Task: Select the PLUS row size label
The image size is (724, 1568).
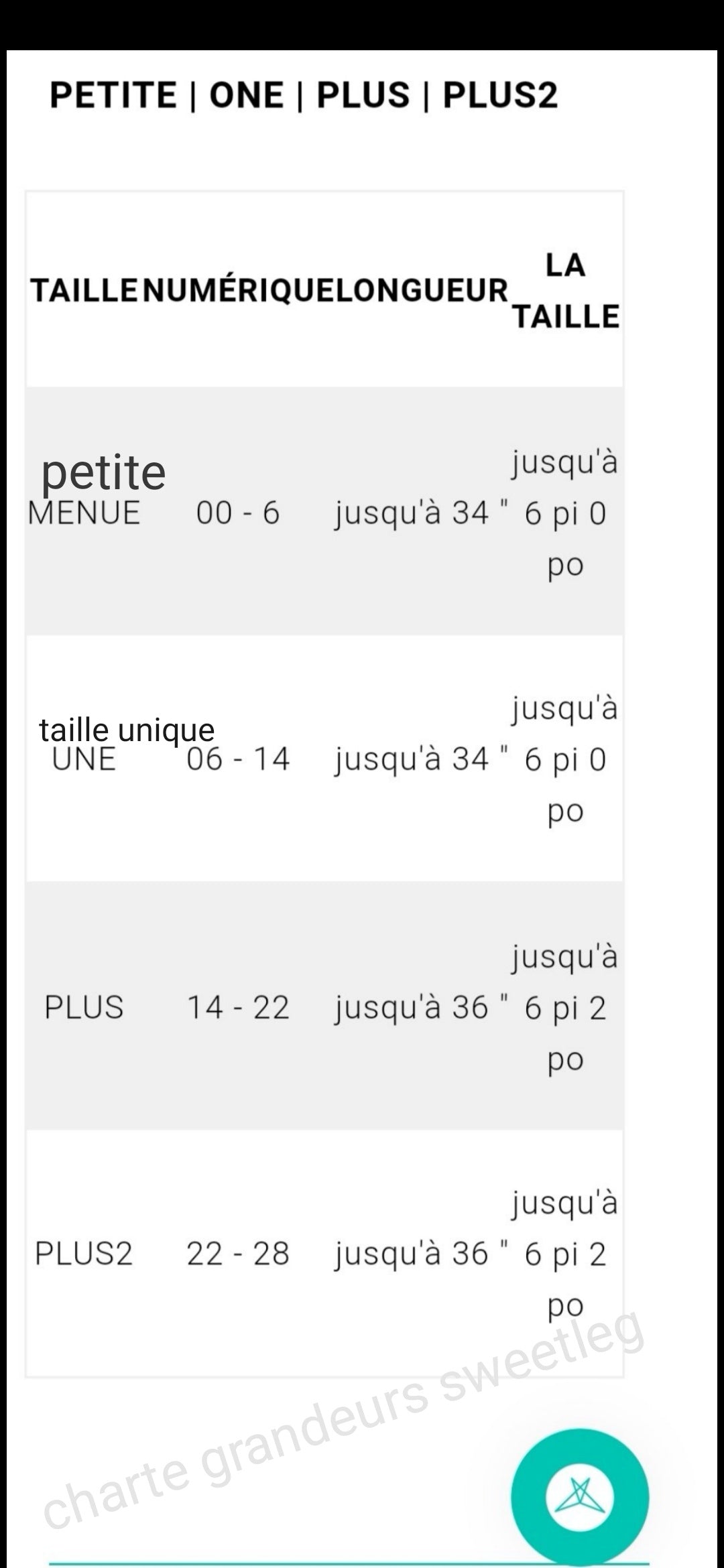Action: [84, 1007]
